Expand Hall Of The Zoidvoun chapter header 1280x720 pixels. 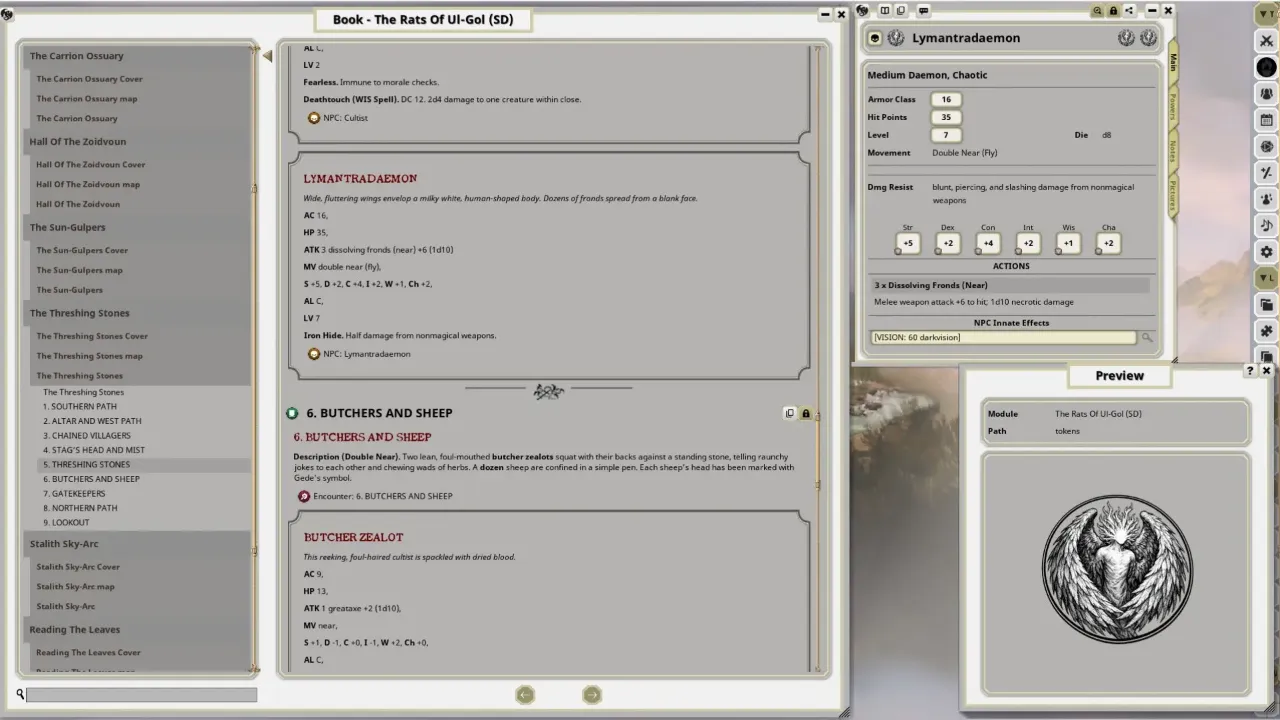(137, 142)
